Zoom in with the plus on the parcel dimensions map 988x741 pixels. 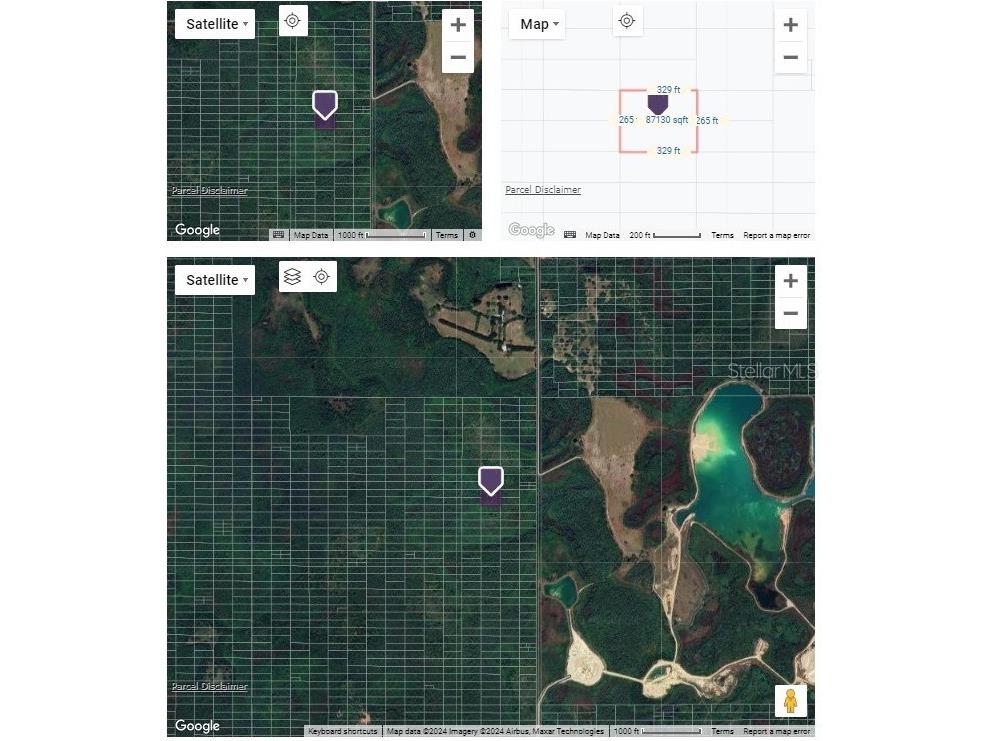(x=790, y=25)
